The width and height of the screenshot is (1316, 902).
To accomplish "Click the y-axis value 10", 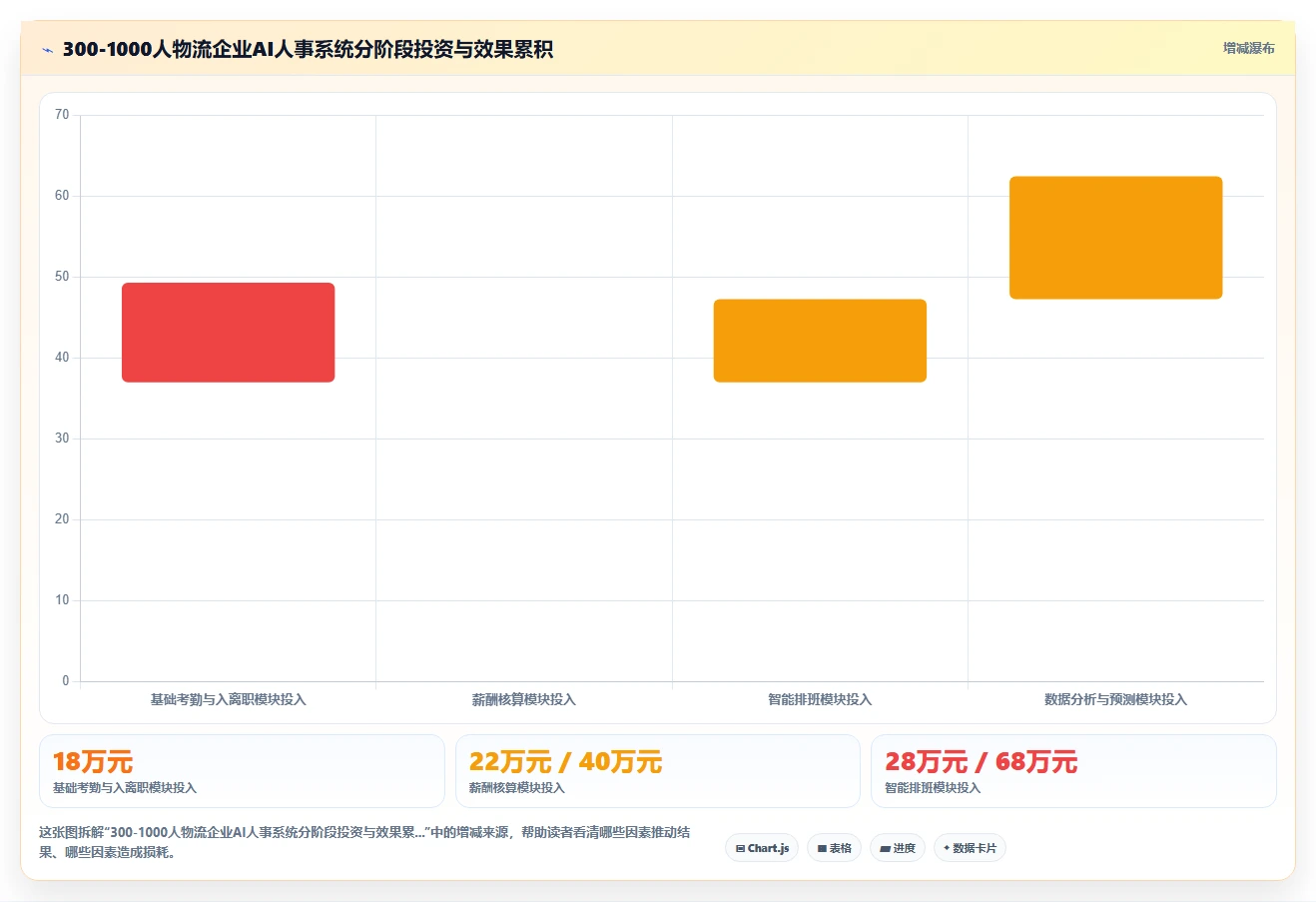I will click(62, 600).
